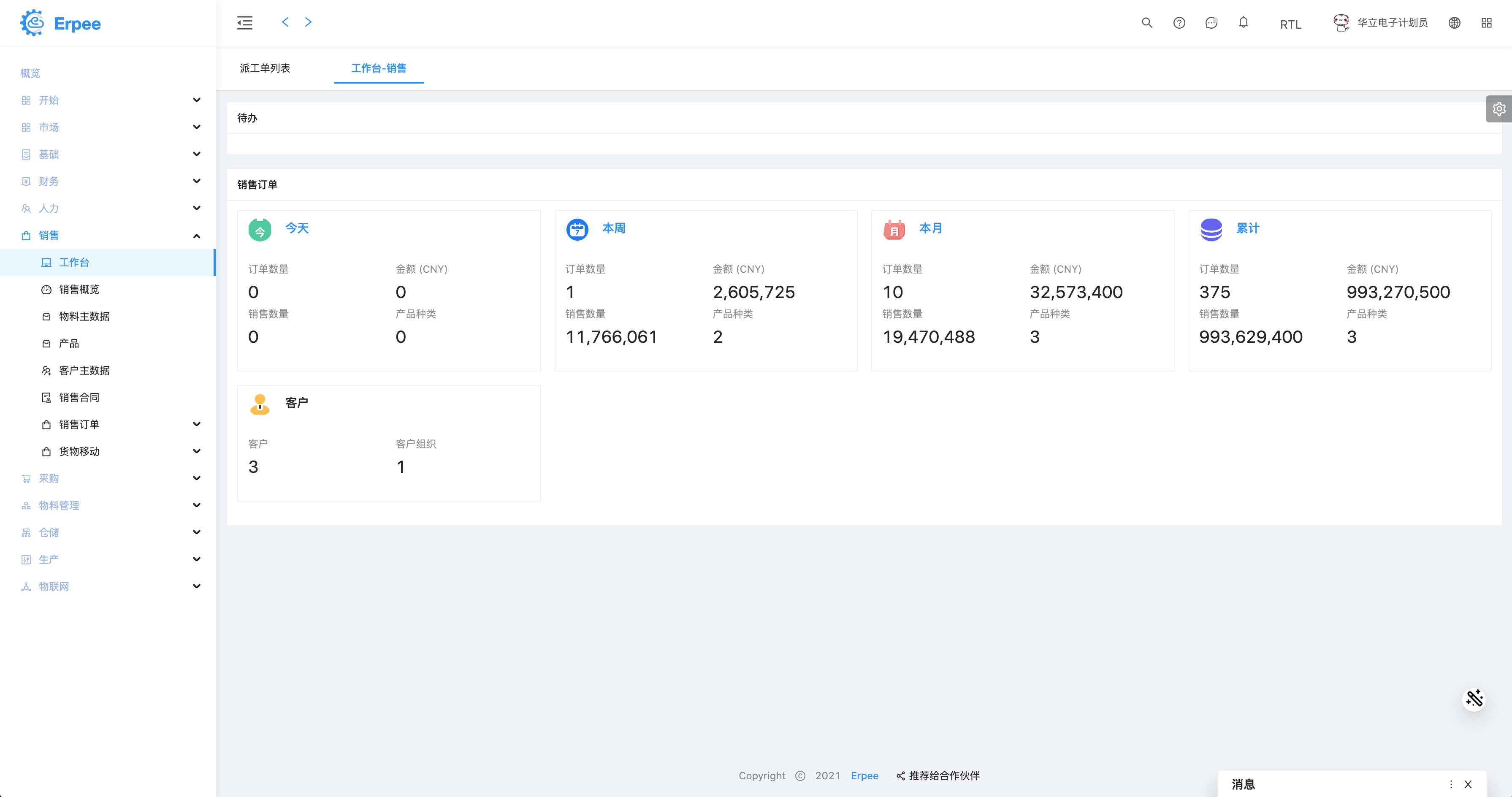The height and width of the screenshot is (797, 1512).
Task: Open the language globe icon
Action: coord(1454,23)
